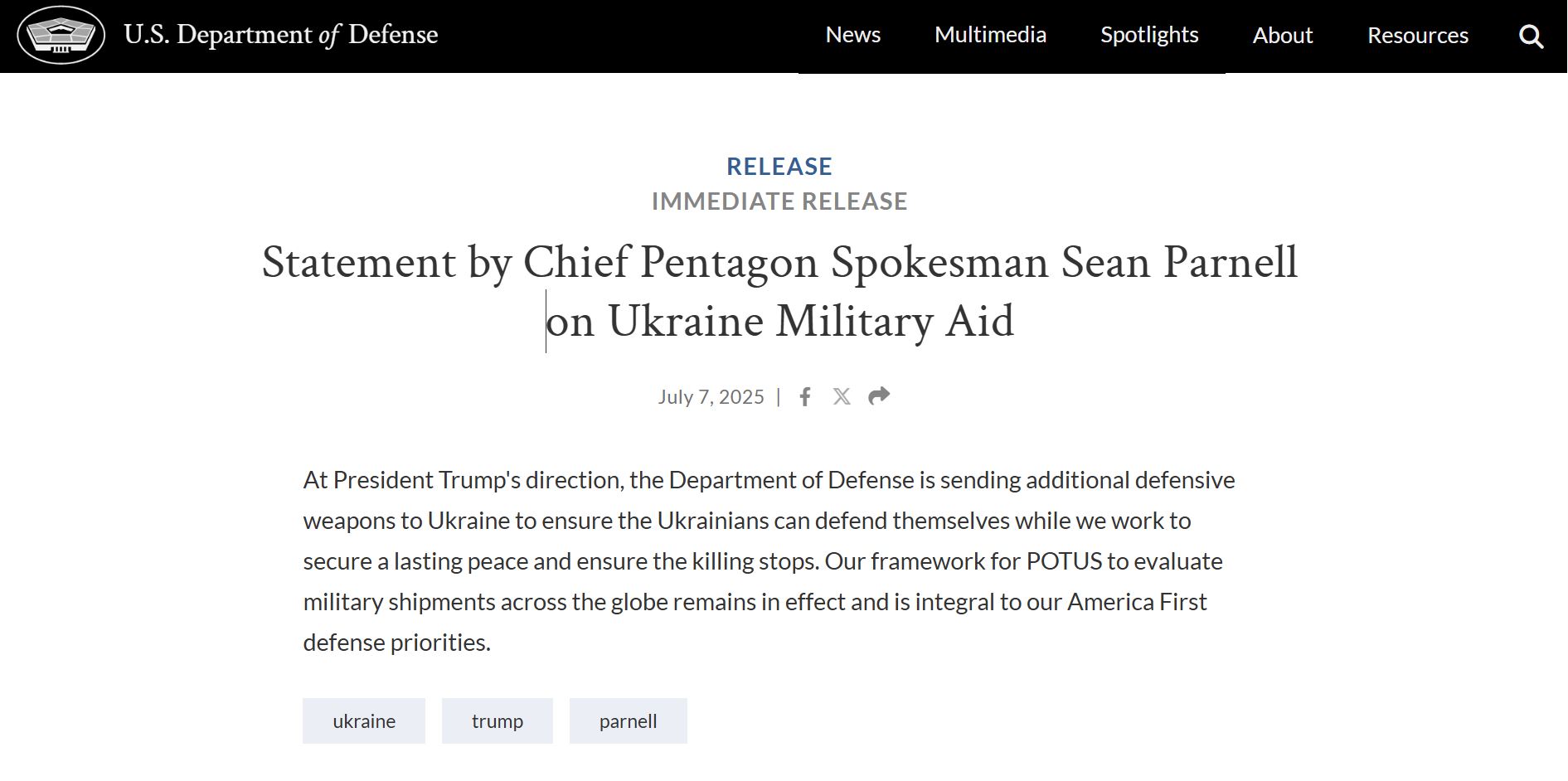Select the trump tag

coord(498,721)
